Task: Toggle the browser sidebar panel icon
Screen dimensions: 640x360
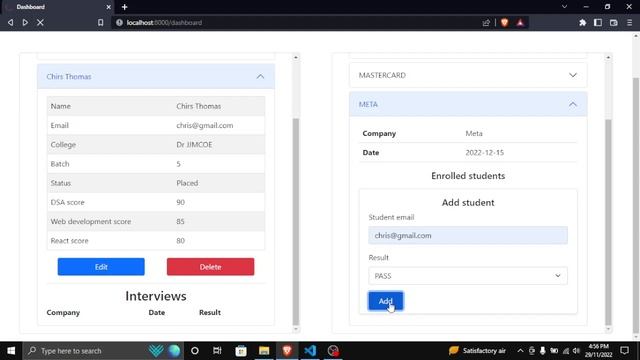Action: click(598, 22)
